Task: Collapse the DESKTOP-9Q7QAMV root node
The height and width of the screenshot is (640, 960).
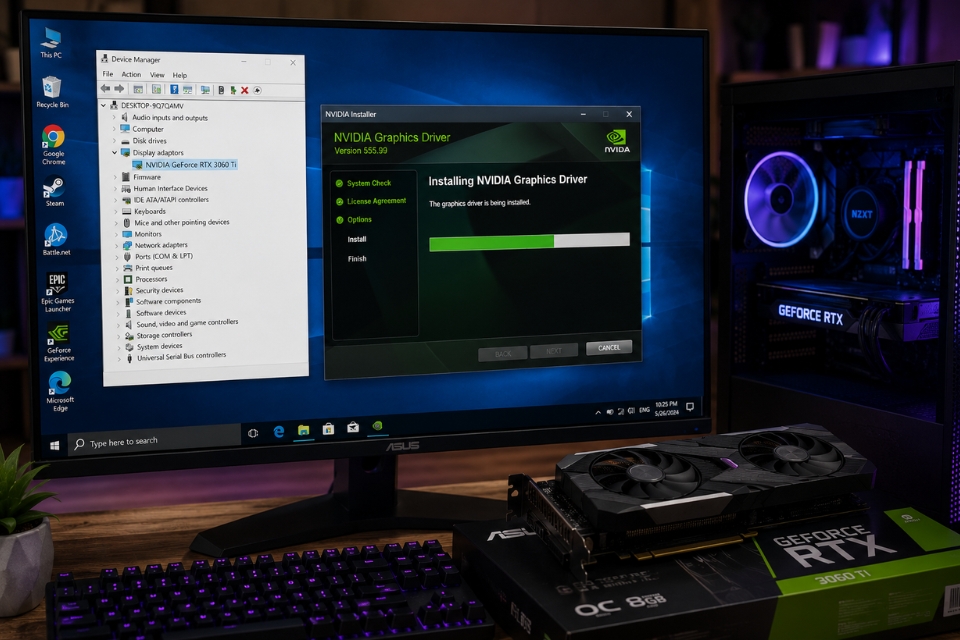Action: point(103,105)
